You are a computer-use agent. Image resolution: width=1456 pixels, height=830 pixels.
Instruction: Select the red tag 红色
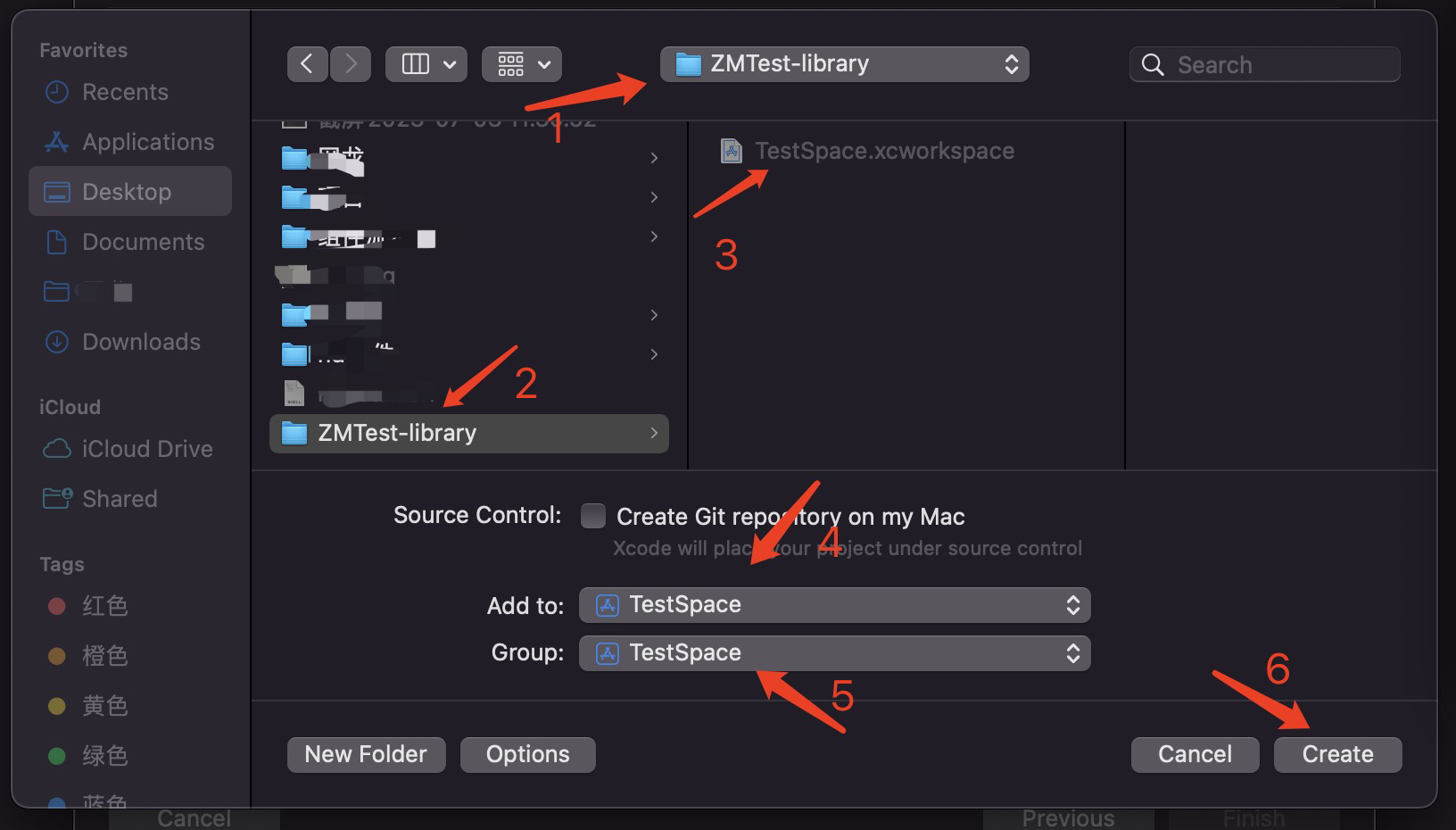104,606
